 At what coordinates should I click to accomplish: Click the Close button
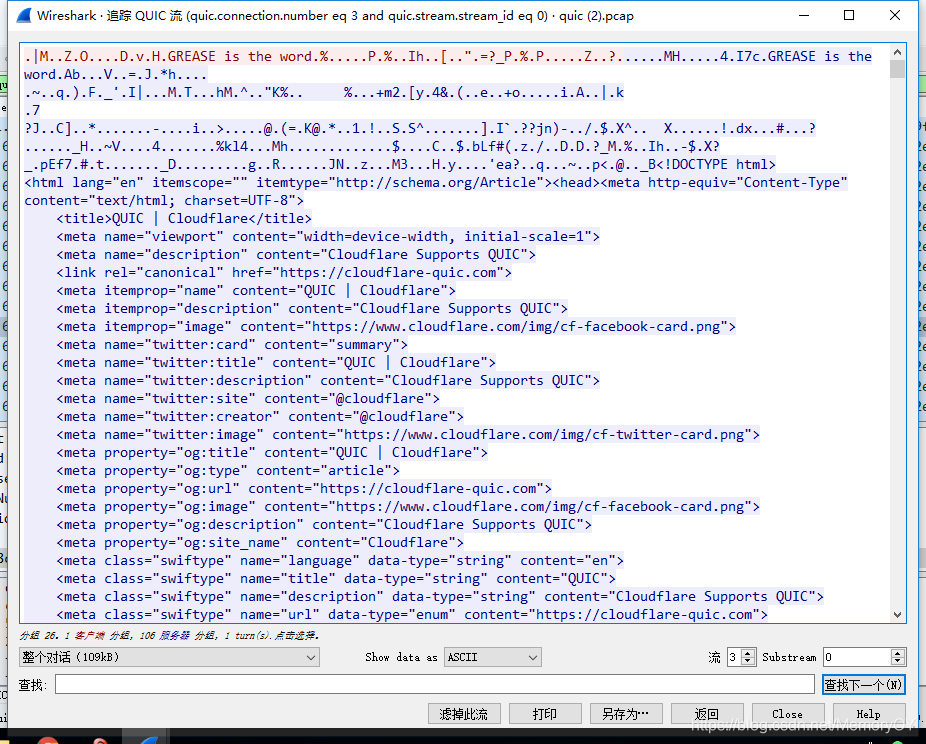[x=787, y=713]
